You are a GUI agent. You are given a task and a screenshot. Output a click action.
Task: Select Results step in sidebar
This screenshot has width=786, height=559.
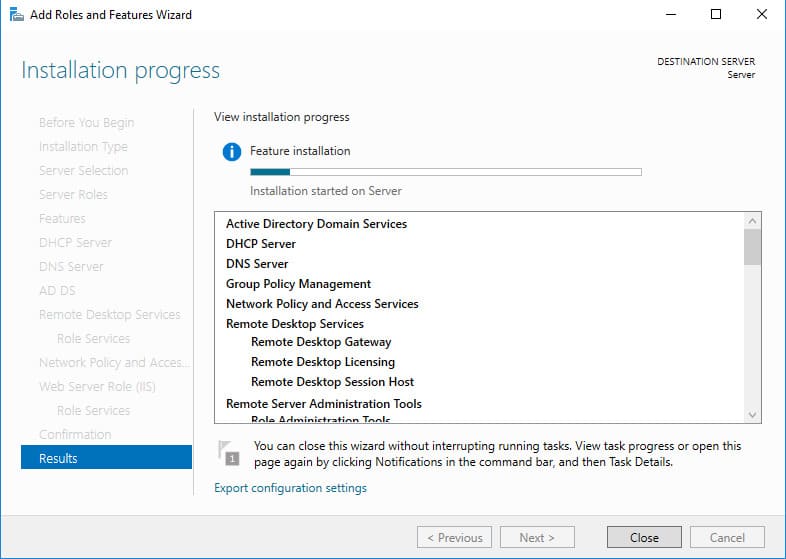pyautogui.click(x=106, y=458)
